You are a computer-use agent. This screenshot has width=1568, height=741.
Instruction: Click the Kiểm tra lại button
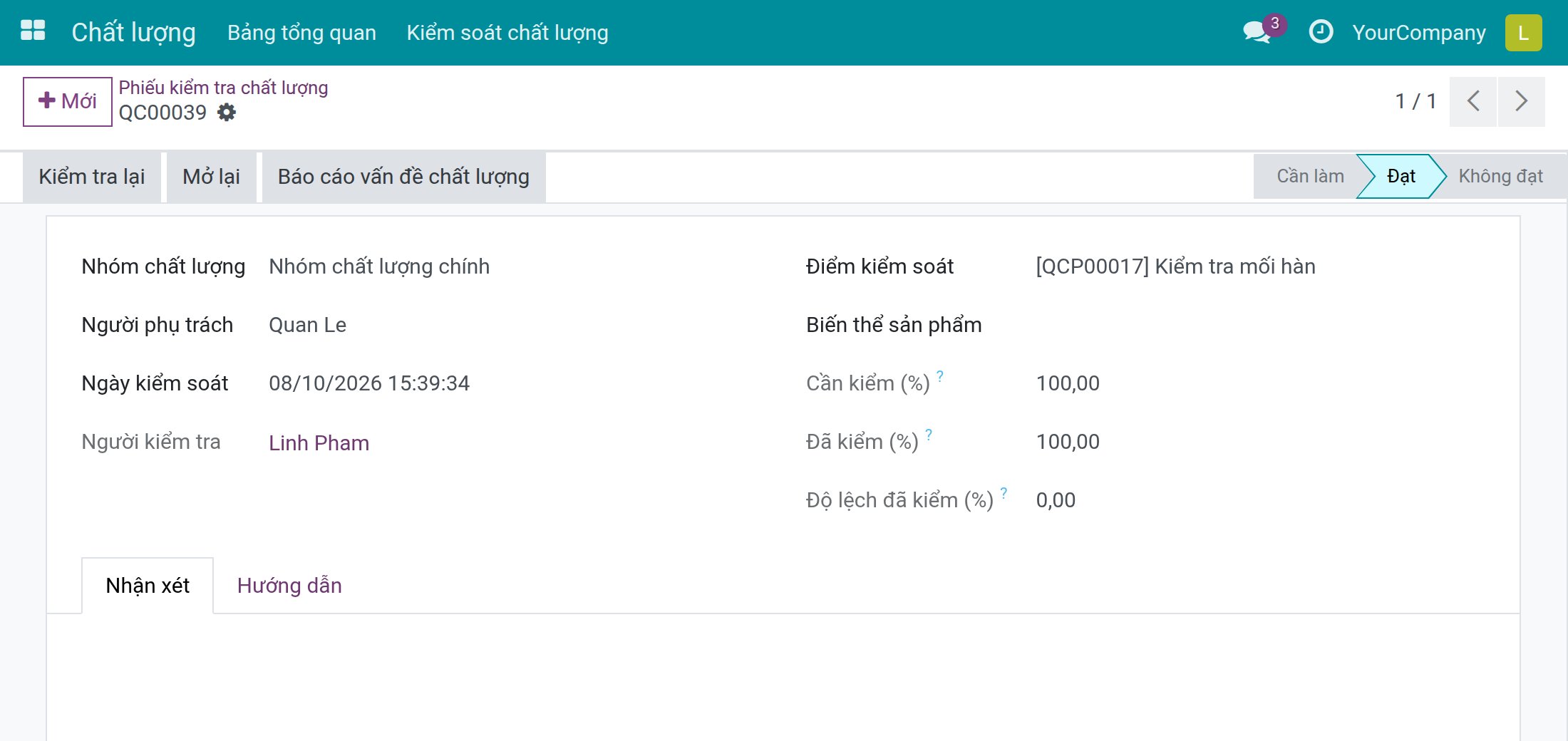point(92,177)
